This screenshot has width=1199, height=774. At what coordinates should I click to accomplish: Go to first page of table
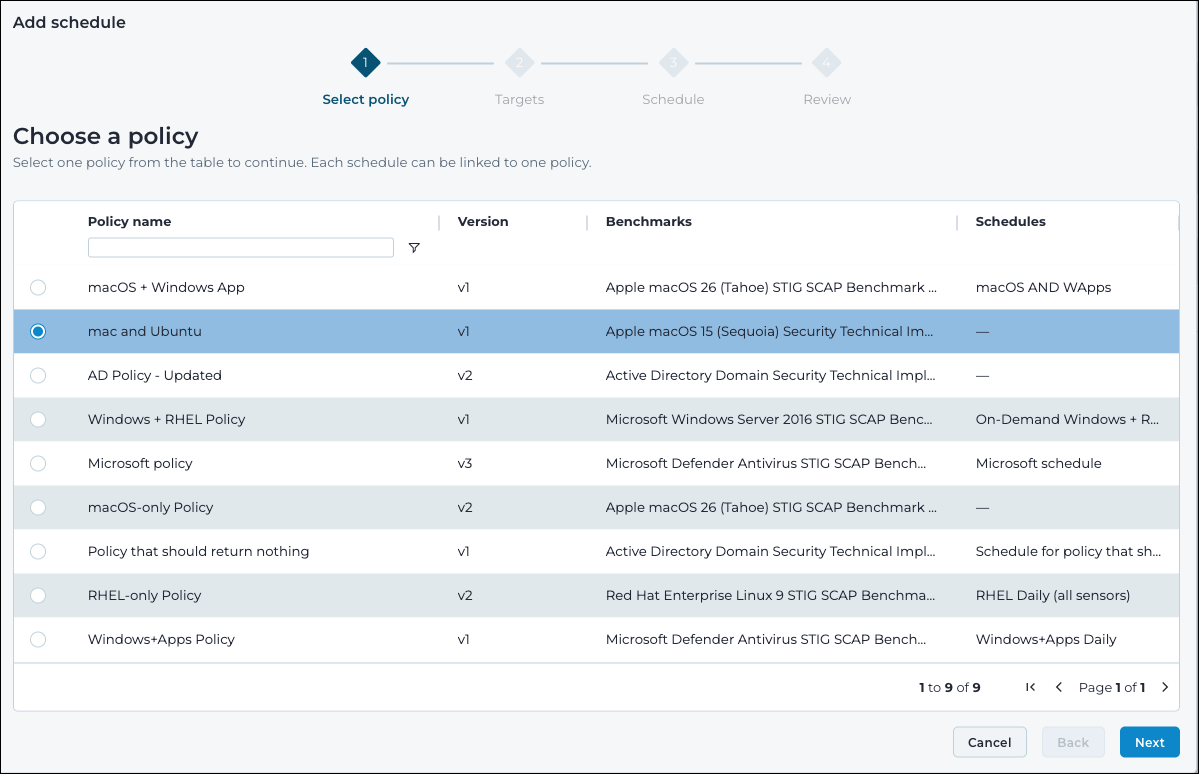click(x=1030, y=687)
